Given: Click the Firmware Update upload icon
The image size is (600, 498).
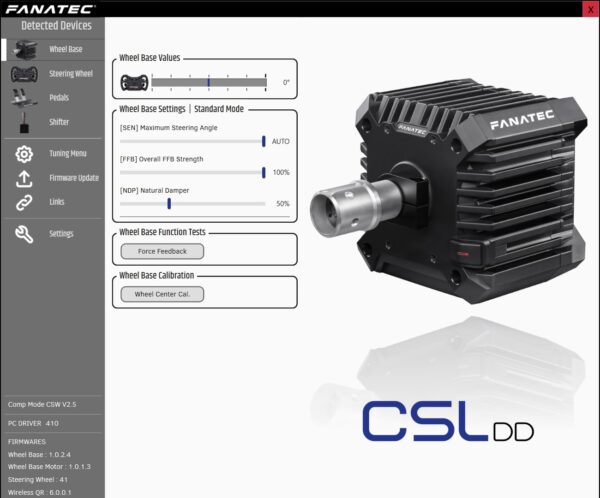Looking at the screenshot, I should 24,179.
